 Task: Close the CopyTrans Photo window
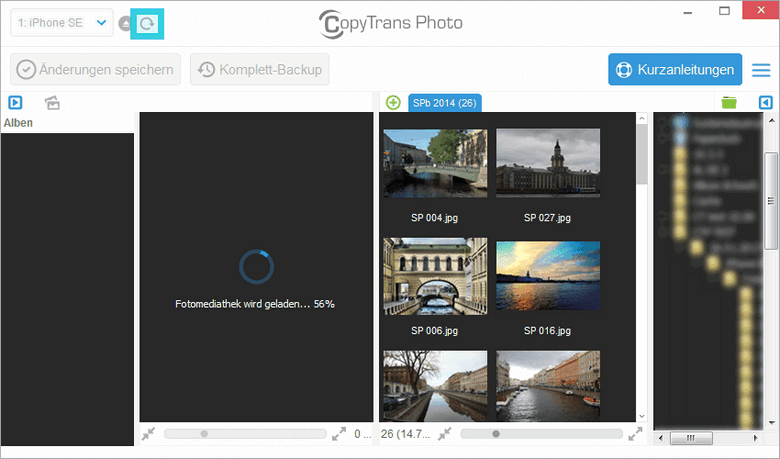coord(761,10)
